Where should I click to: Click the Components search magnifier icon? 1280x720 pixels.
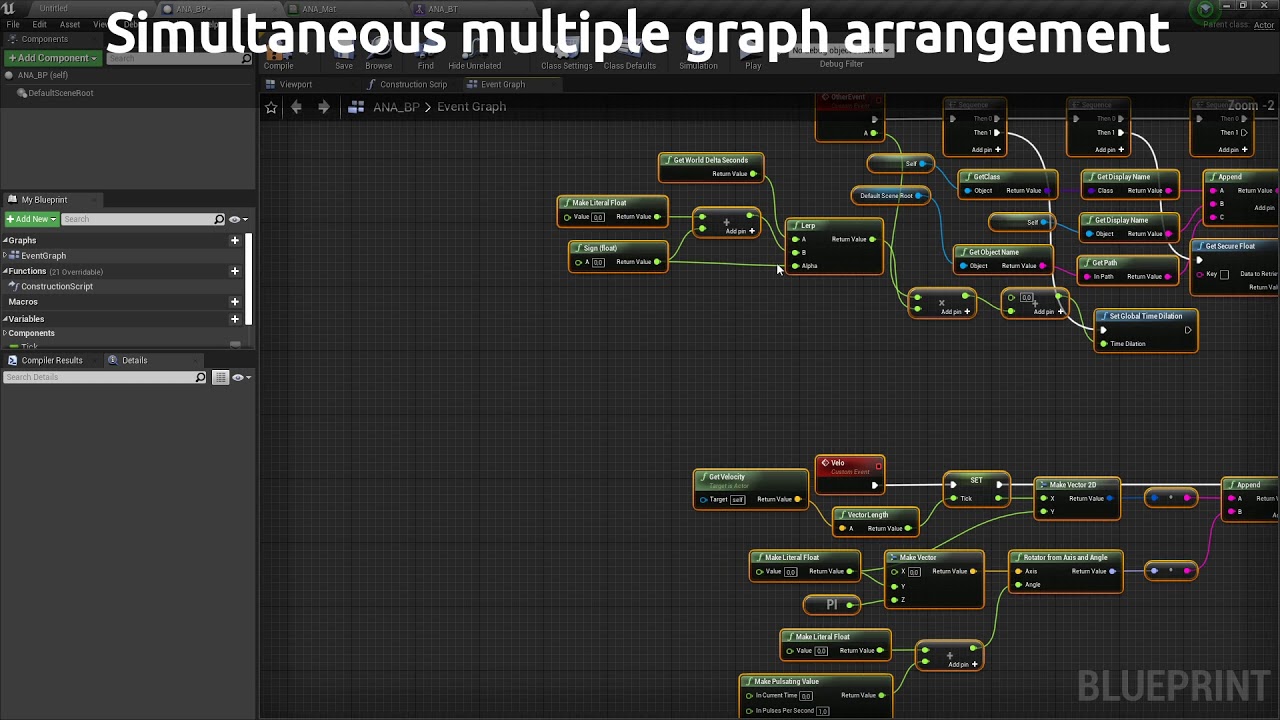tap(247, 58)
